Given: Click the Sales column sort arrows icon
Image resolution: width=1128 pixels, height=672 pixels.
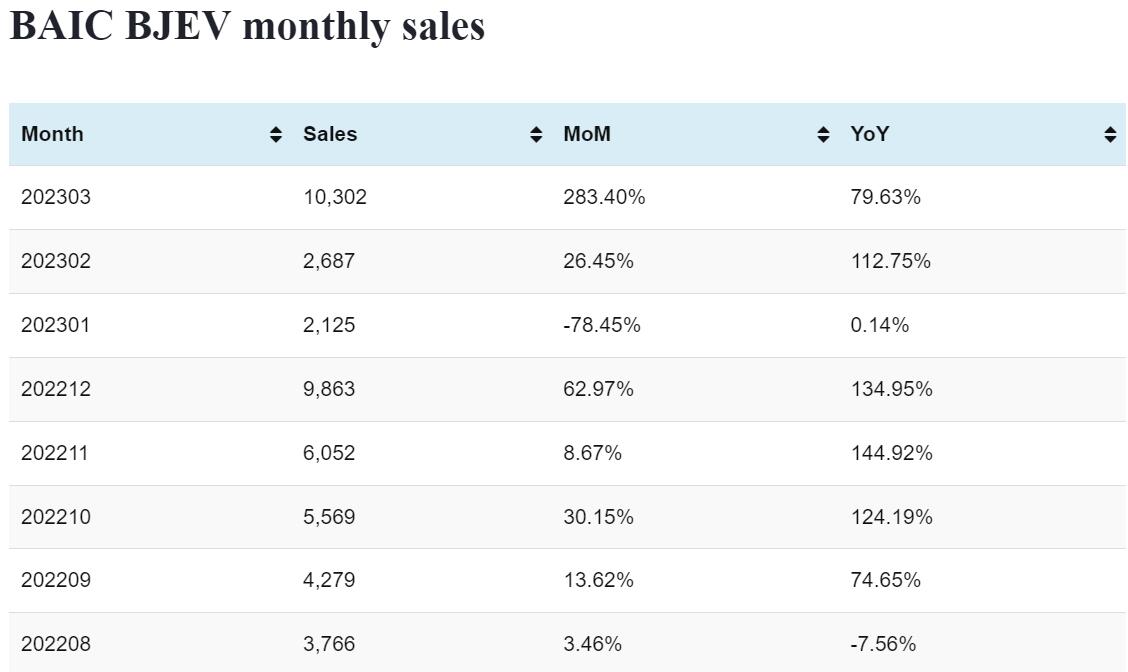Looking at the screenshot, I should coord(536,135).
